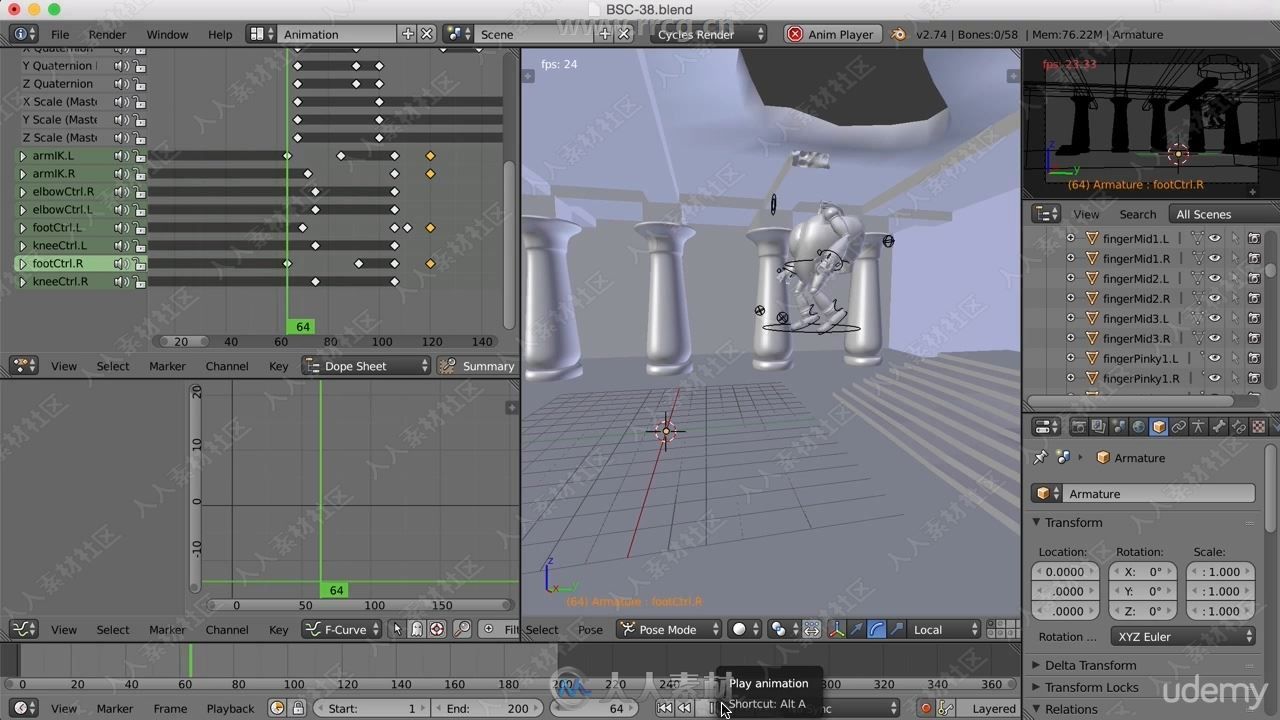
Task: Open the World properties globe tab
Action: pyautogui.click(x=1138, y=427)
